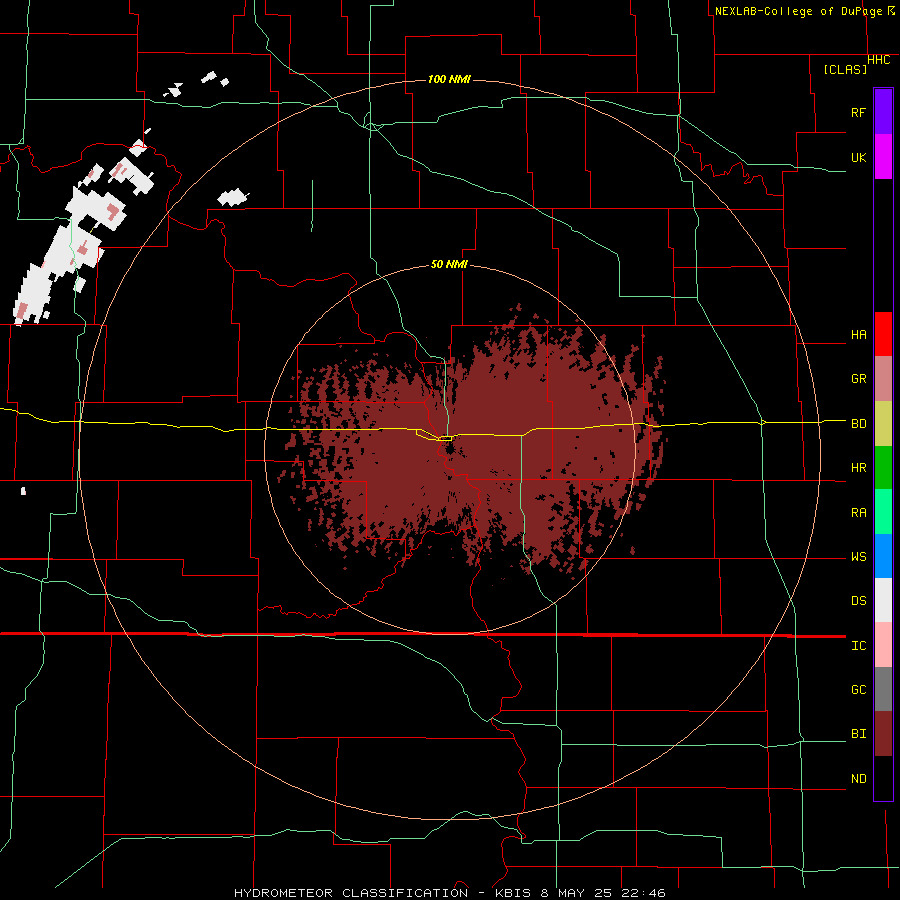Click the RF legend label
The width and height of the screenshot is (900, 900).
coord(858,112)
